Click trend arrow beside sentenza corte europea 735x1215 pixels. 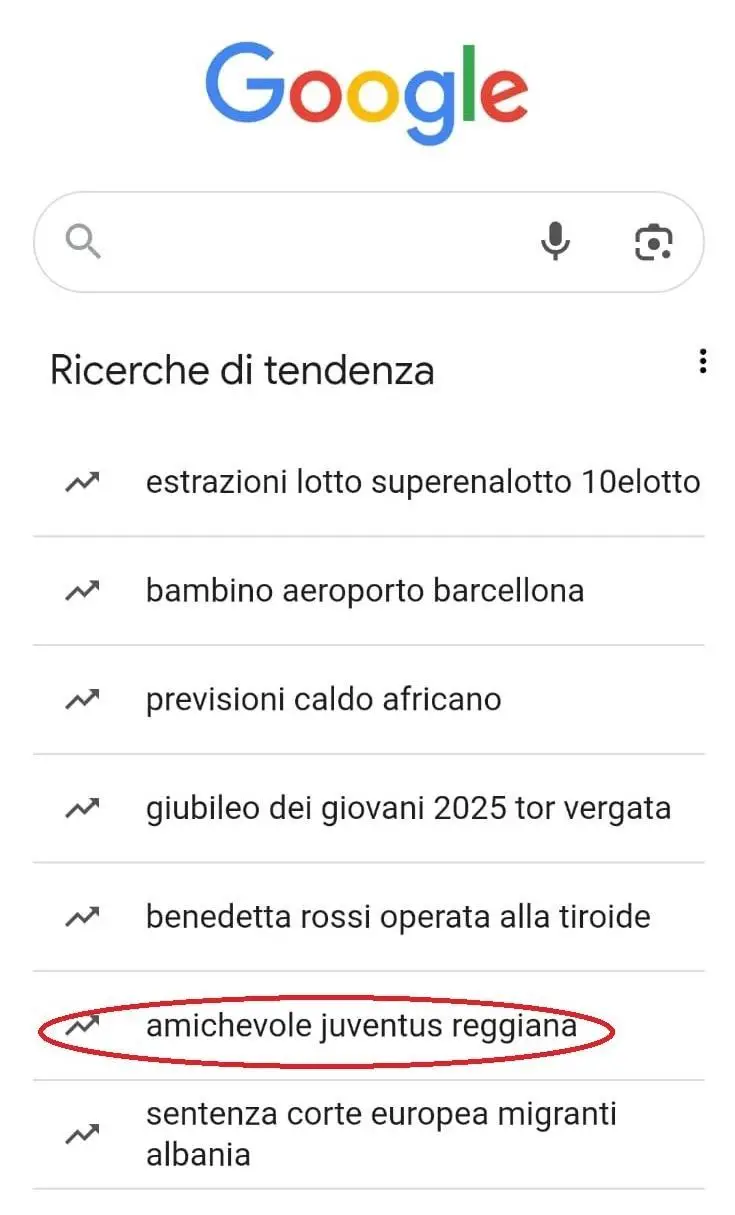tap(82, 1134)
